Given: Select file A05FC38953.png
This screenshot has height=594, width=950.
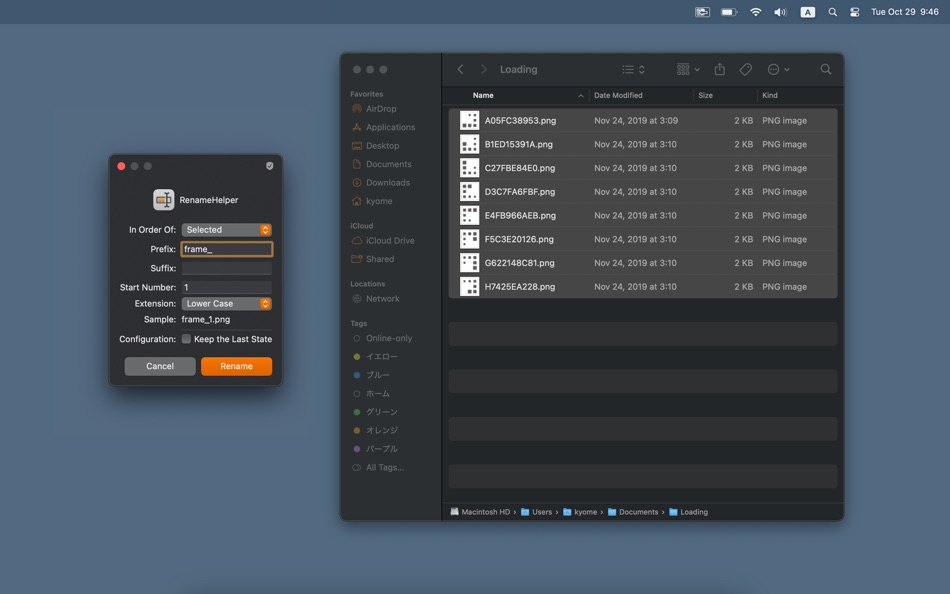Looking at the screenshot, I should (643, 121).
